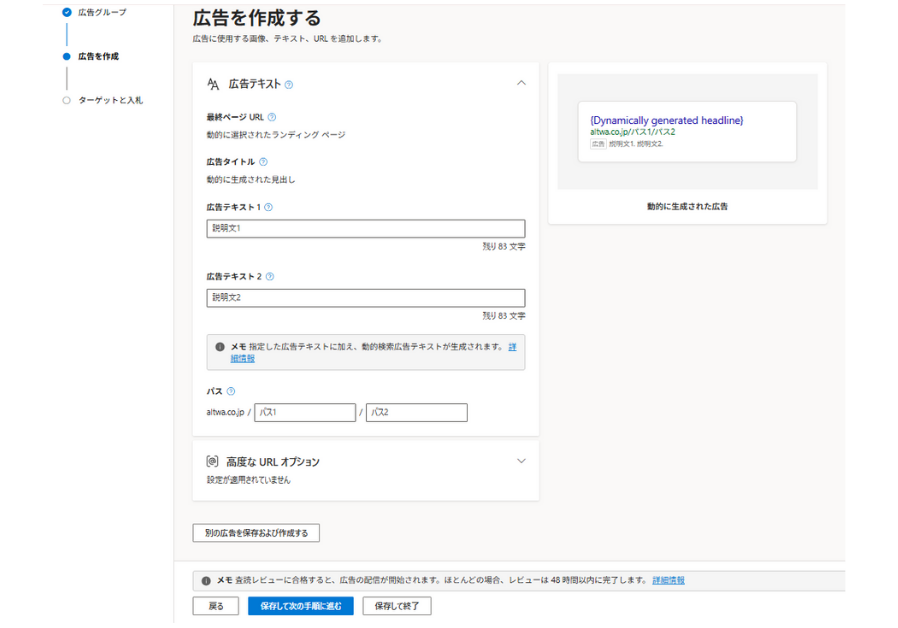The image size is (898, 628).
Task: Open ターゲットと入札 step in sidebar
Action: pyautogui.click(x=110, y=100)
